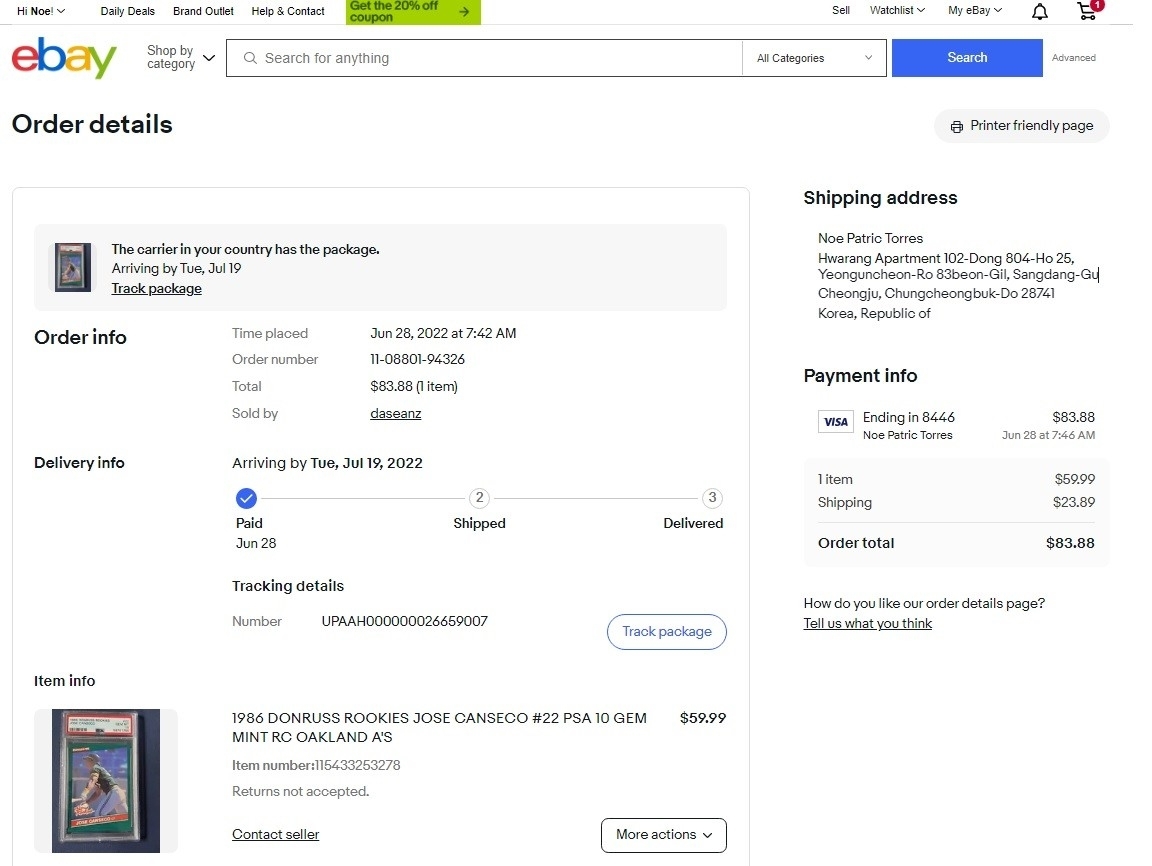The image size is (1152, 866).
Task: Click the 1 item $59.99 summary amount
Action: tap(1074, 479)
